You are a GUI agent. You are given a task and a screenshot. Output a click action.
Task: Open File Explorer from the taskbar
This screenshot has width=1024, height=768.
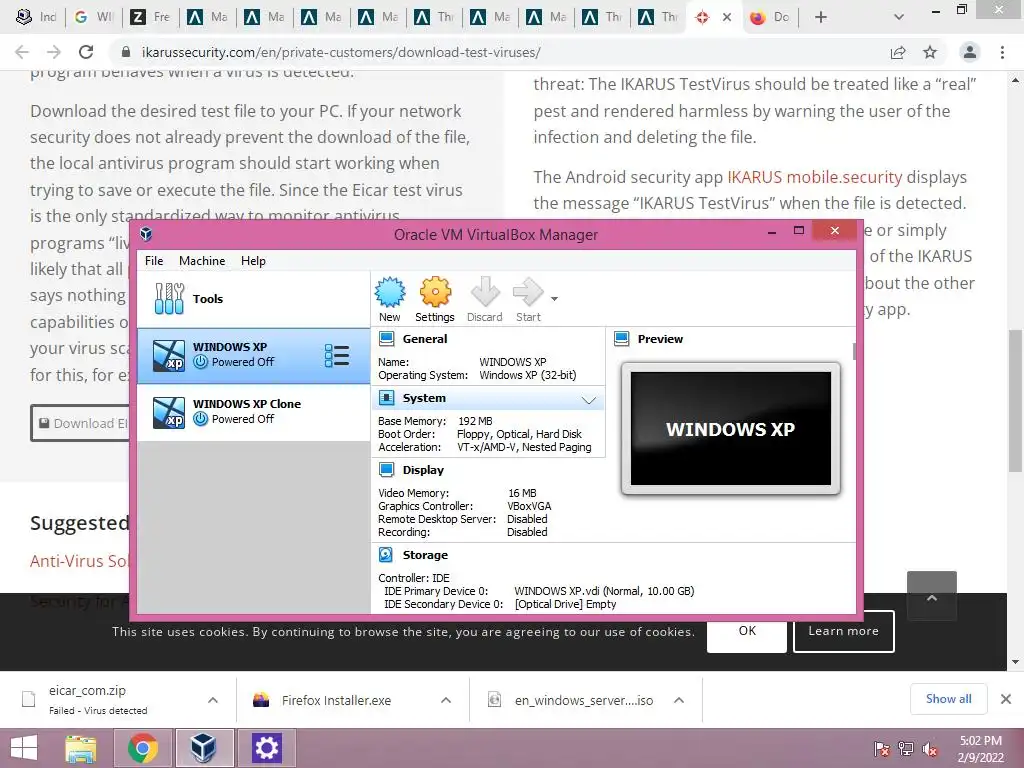click(x=81, y=748)
